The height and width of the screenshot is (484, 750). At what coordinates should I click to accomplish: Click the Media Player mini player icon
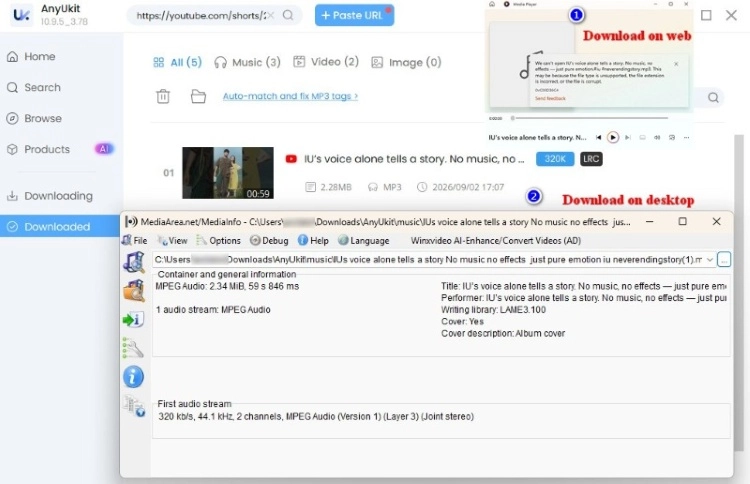[672, 137]
